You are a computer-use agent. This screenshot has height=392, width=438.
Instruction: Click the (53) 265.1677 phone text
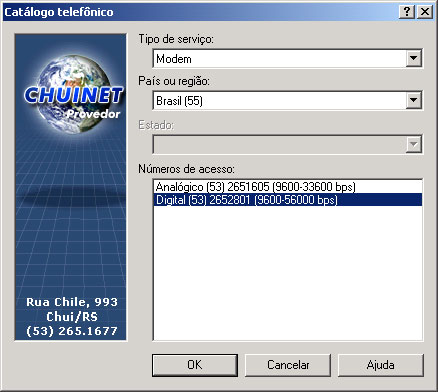(x=72, y=331)
